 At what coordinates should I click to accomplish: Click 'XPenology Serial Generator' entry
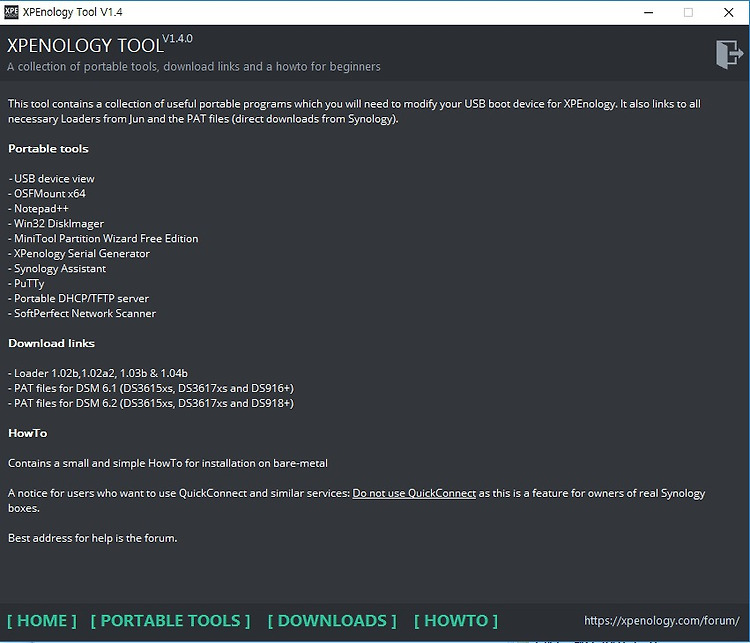(x=79, y=253)
